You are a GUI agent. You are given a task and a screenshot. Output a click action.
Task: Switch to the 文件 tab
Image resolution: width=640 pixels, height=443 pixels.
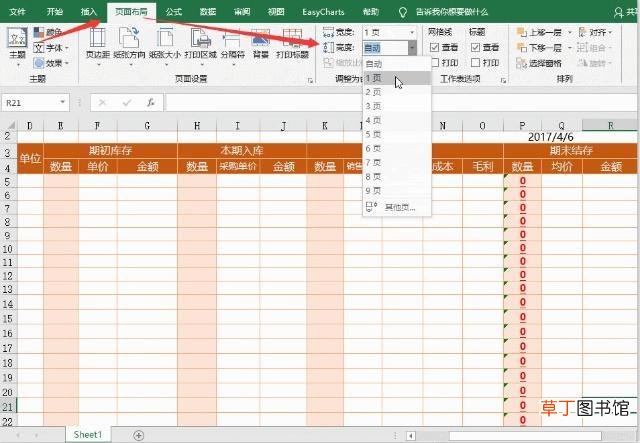tap(17, 12)
